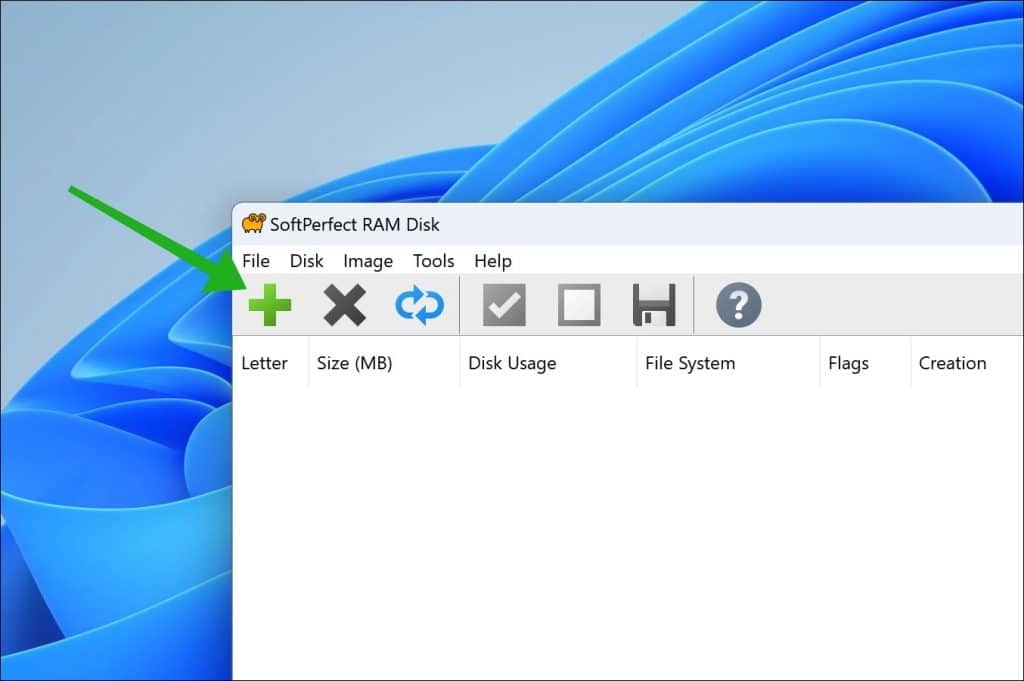
Task: Click the black X Remove disk icon
Action: (345, 305)
